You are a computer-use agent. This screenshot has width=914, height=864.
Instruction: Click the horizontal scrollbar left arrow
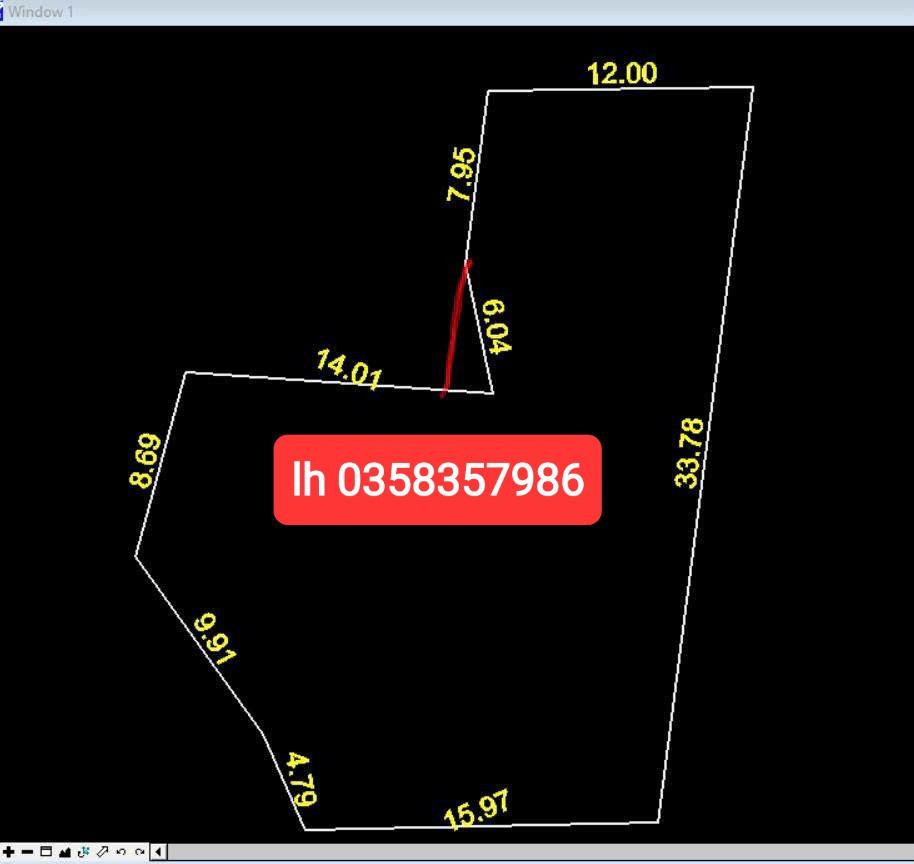[158, 852]
